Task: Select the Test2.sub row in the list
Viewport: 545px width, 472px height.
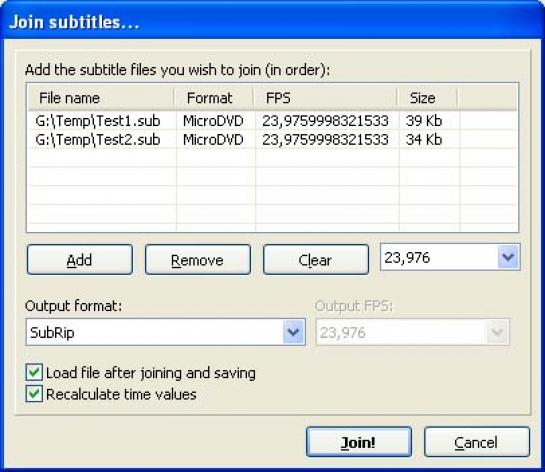Action: click(272, 140)
